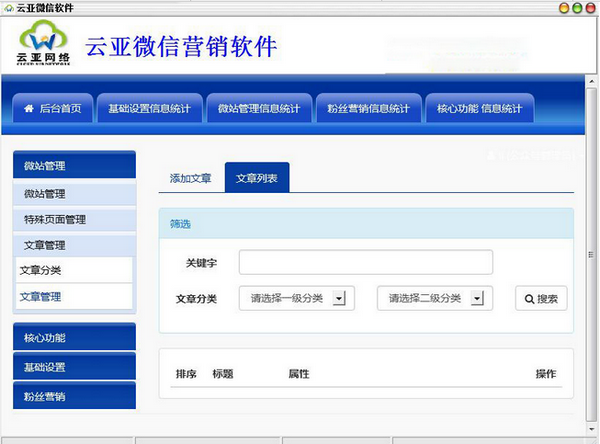600x444 pixels.
Task: Click the 关键字 input field
Action: click(x=366, y=262)
